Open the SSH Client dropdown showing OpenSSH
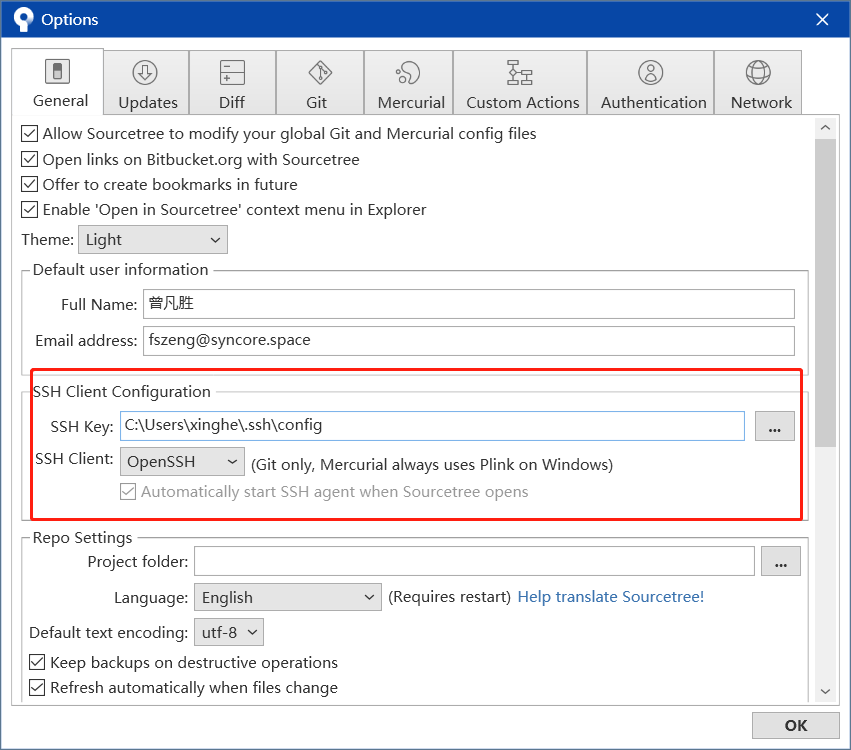 click(182, 461)
